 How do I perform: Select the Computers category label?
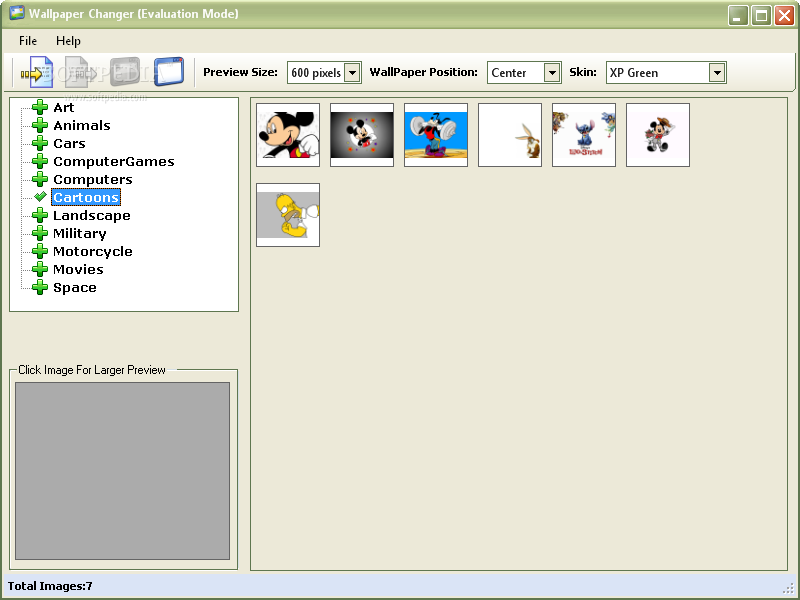93,180
